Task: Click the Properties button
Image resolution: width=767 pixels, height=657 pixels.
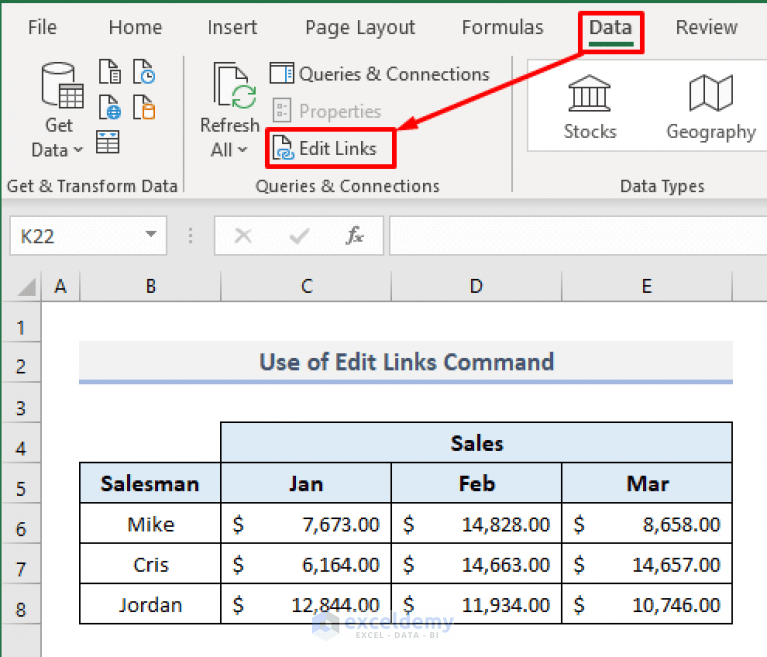Action: pos(326,111)
